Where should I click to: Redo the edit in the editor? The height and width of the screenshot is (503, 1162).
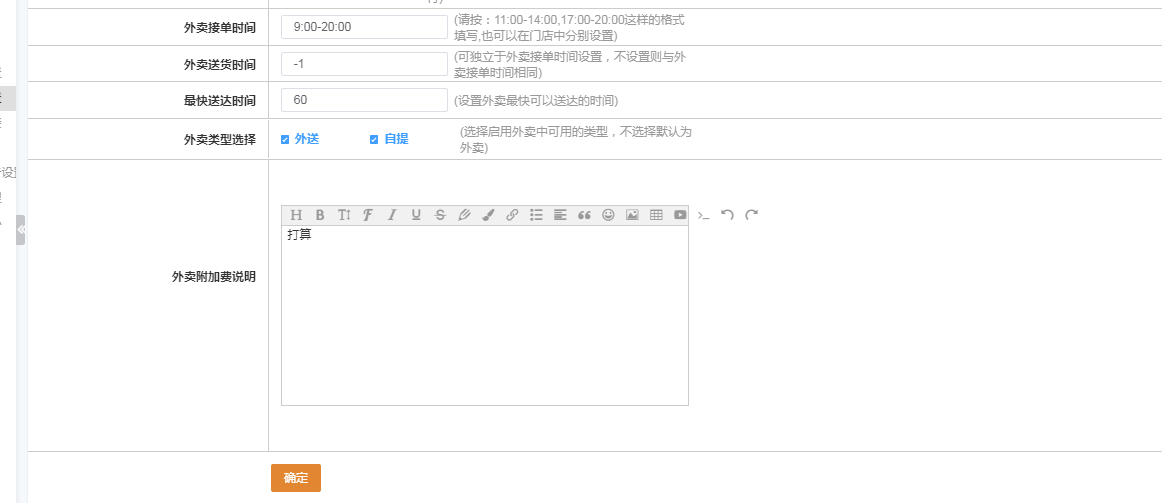pos(751,215)
